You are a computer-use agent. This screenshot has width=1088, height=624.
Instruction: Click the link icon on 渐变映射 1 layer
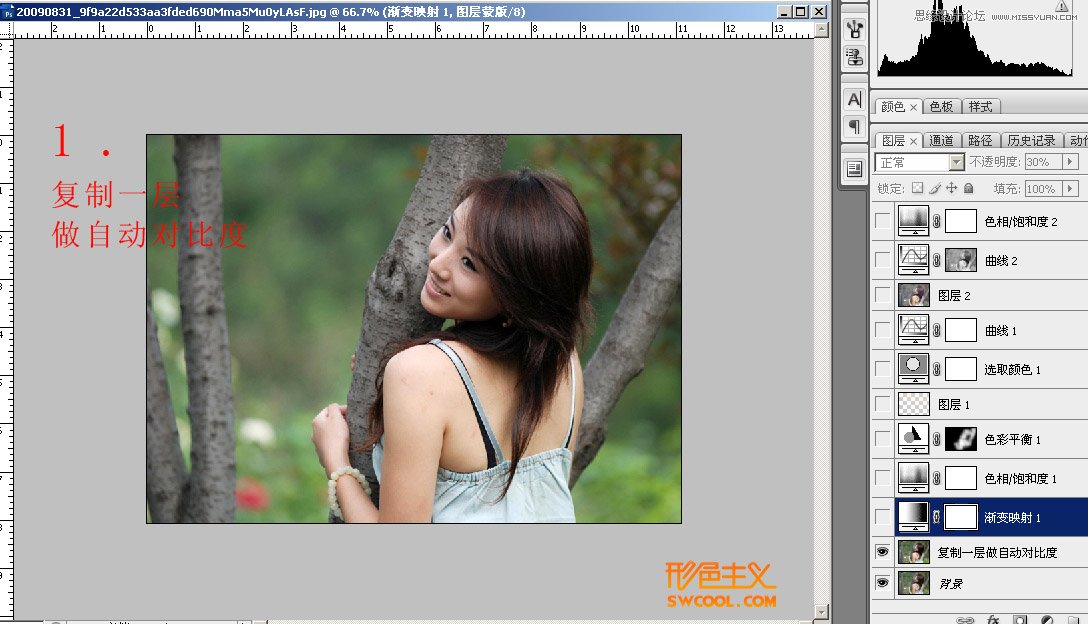pos(937,516)
